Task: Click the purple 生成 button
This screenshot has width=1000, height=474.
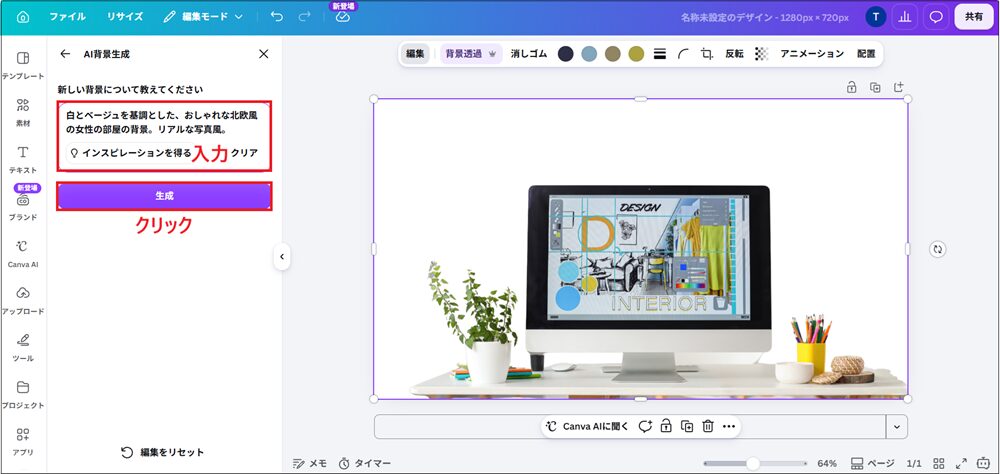Action: (165, 196)
